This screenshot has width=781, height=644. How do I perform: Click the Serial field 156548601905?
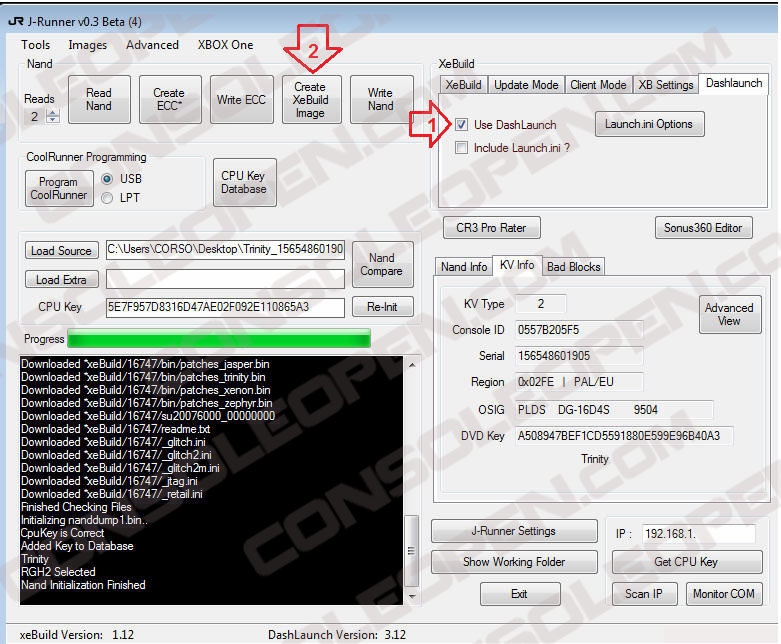point(579,356)
